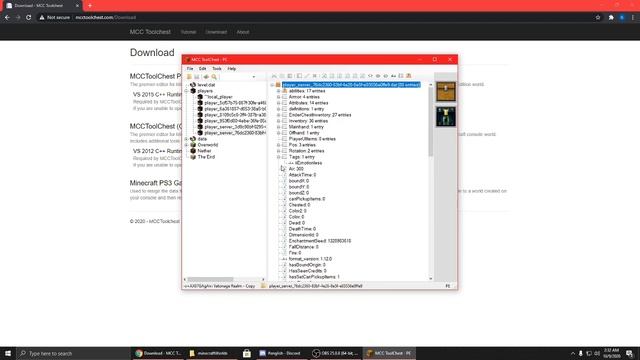Switch to Discord in the taskbar
Image resolution: width=640 pixels, height=360 pixels.
coord(281,353)
